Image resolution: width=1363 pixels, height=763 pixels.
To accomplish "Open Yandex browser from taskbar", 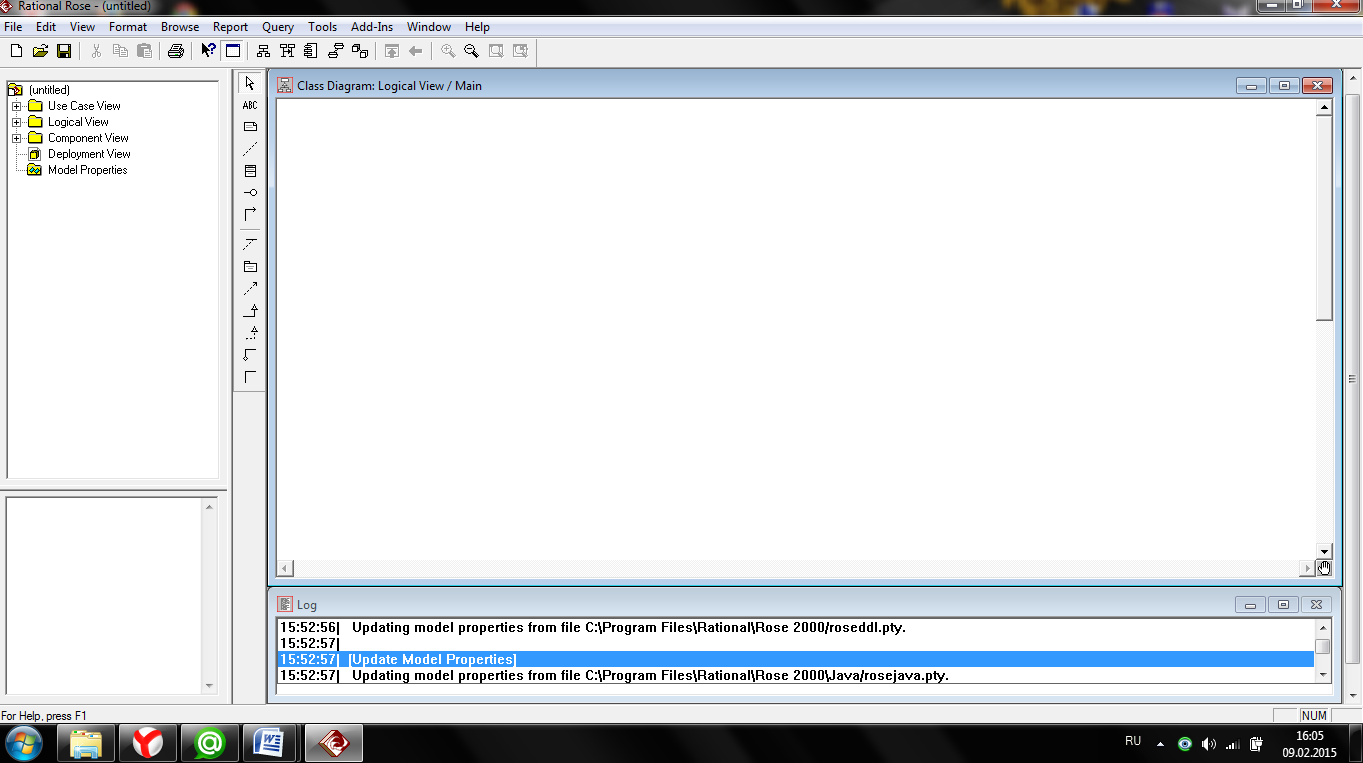I will 148,743.
